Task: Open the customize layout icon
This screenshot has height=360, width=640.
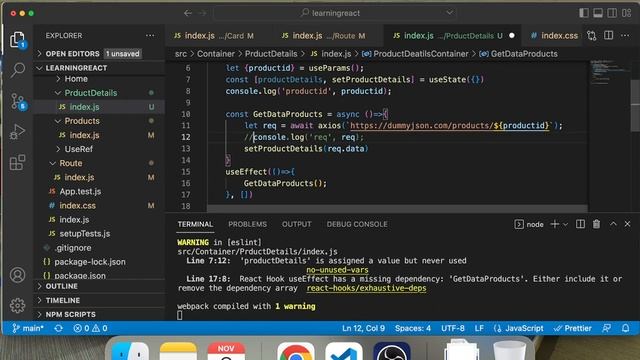Action: point(627,13)
